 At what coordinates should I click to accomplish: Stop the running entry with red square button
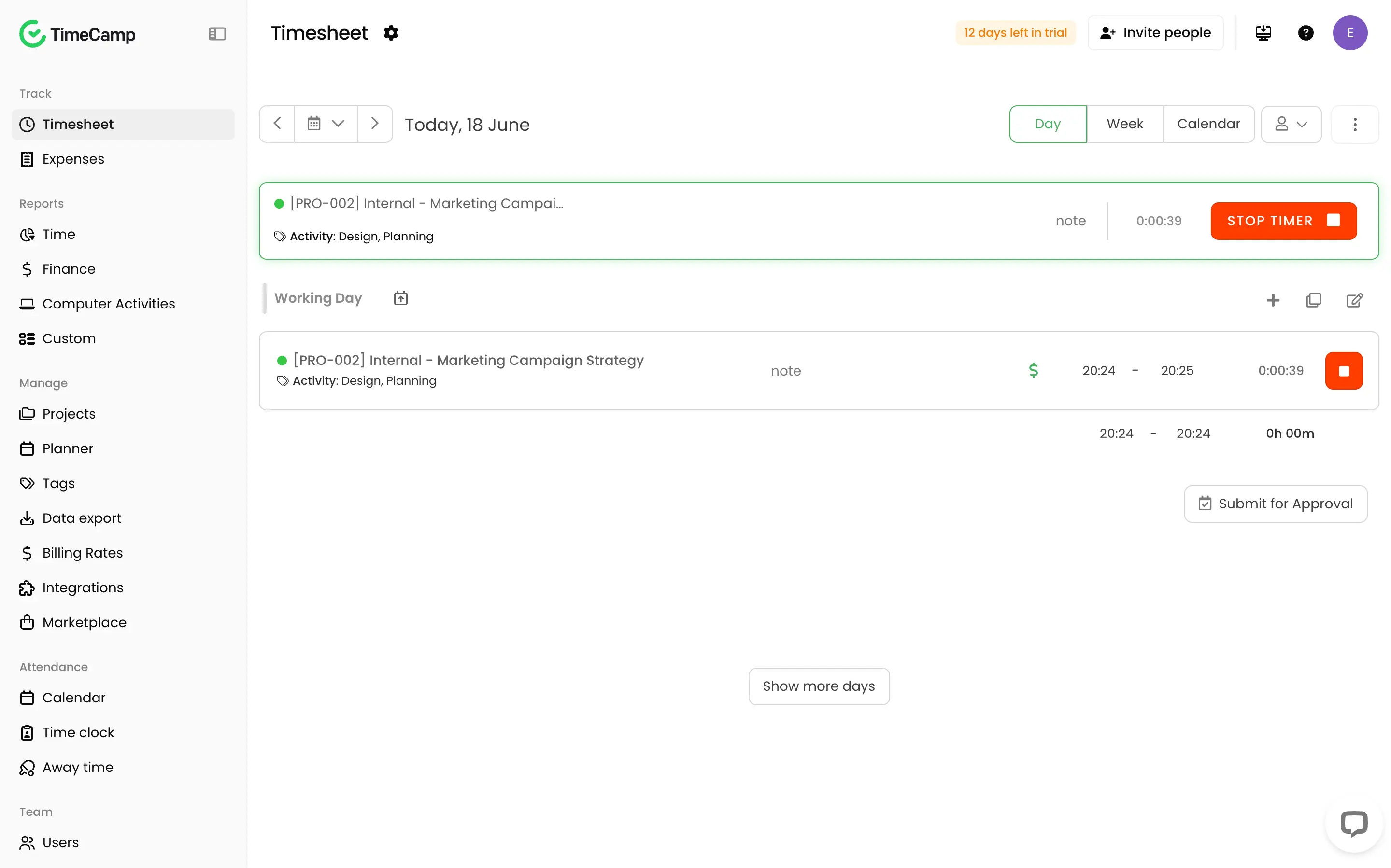1343,371
